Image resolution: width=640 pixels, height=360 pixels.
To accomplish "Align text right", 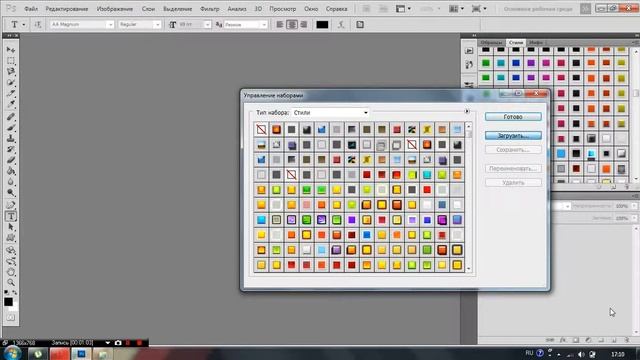I will point(304,24).
